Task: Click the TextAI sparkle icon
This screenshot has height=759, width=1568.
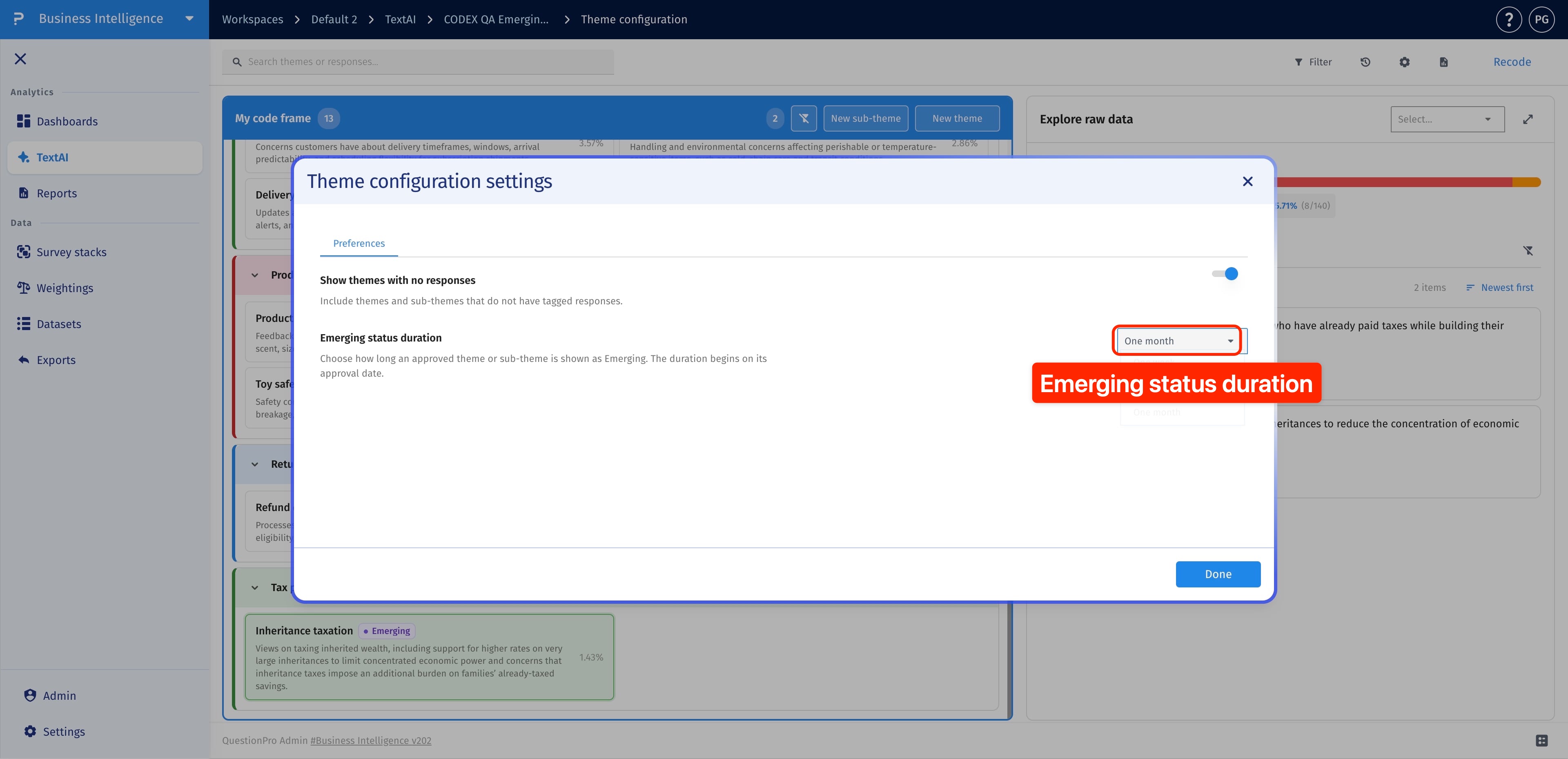Action: tap(24, 157)
